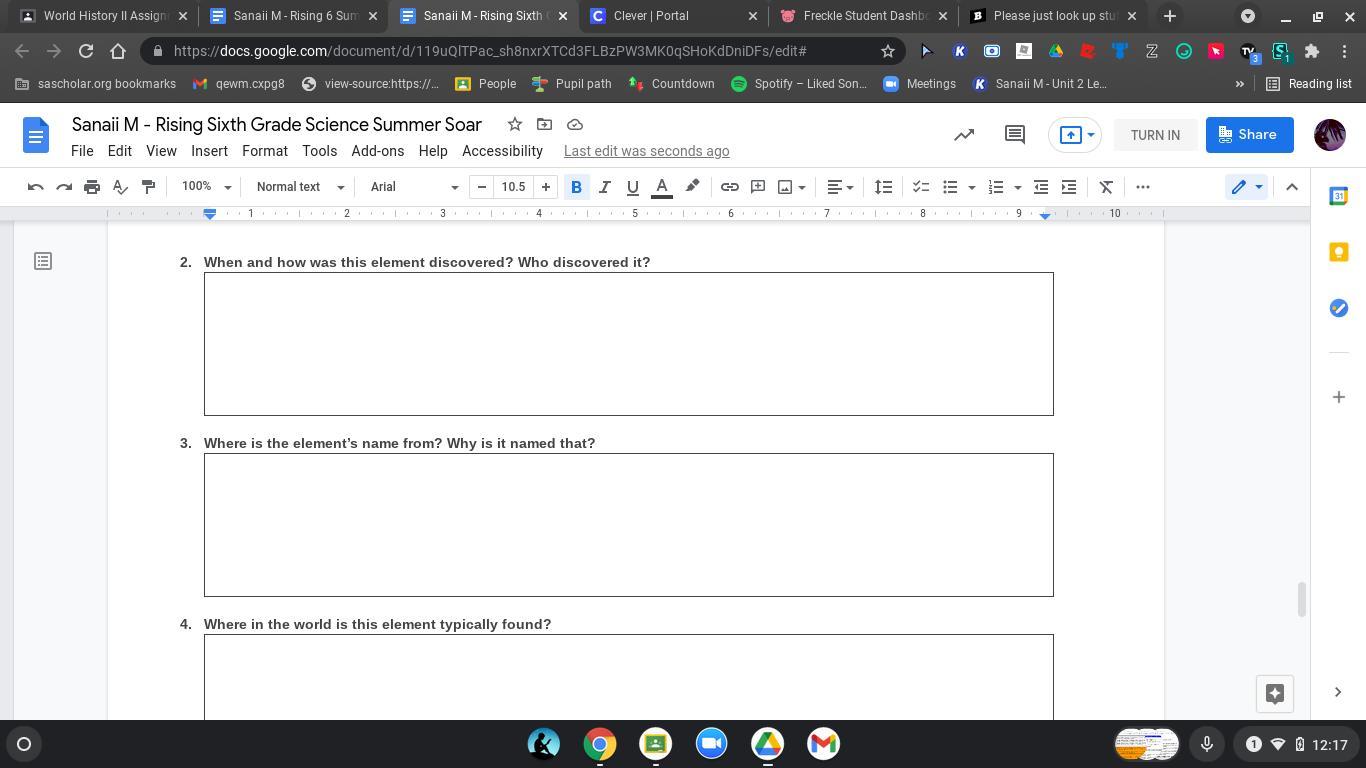The height and width of the screenshot is (768, 1366).
Task: Open the Google account avatar
Action: point(1330,135)
